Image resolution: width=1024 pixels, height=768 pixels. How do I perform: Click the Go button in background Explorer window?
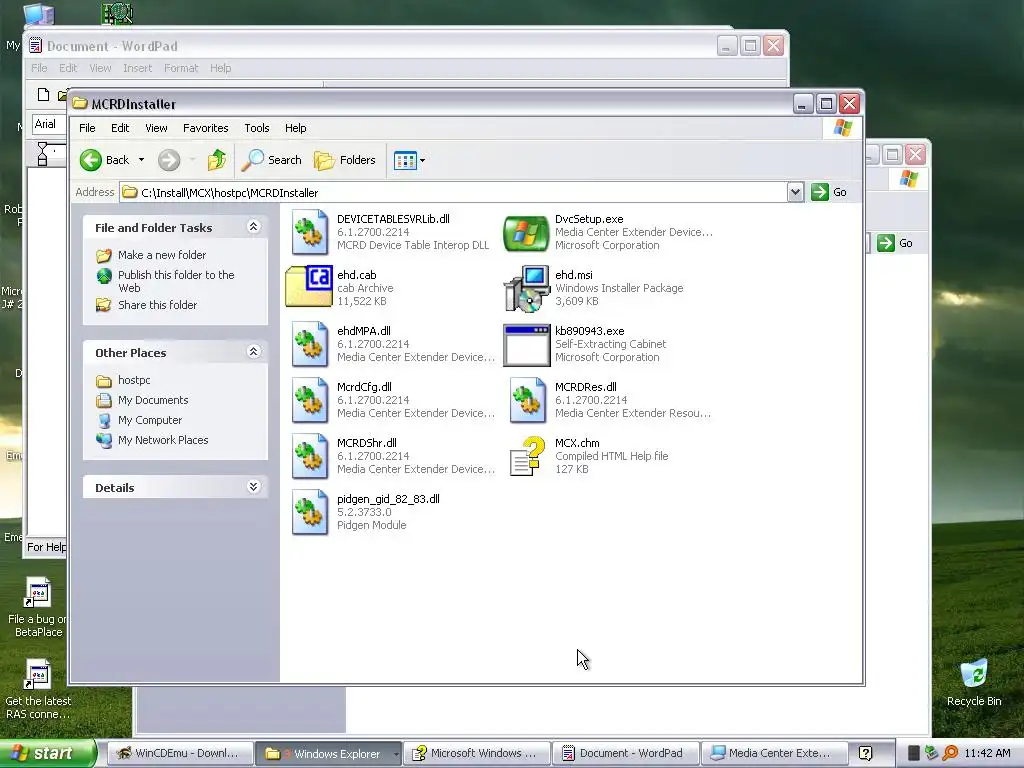tap(895, 243)
